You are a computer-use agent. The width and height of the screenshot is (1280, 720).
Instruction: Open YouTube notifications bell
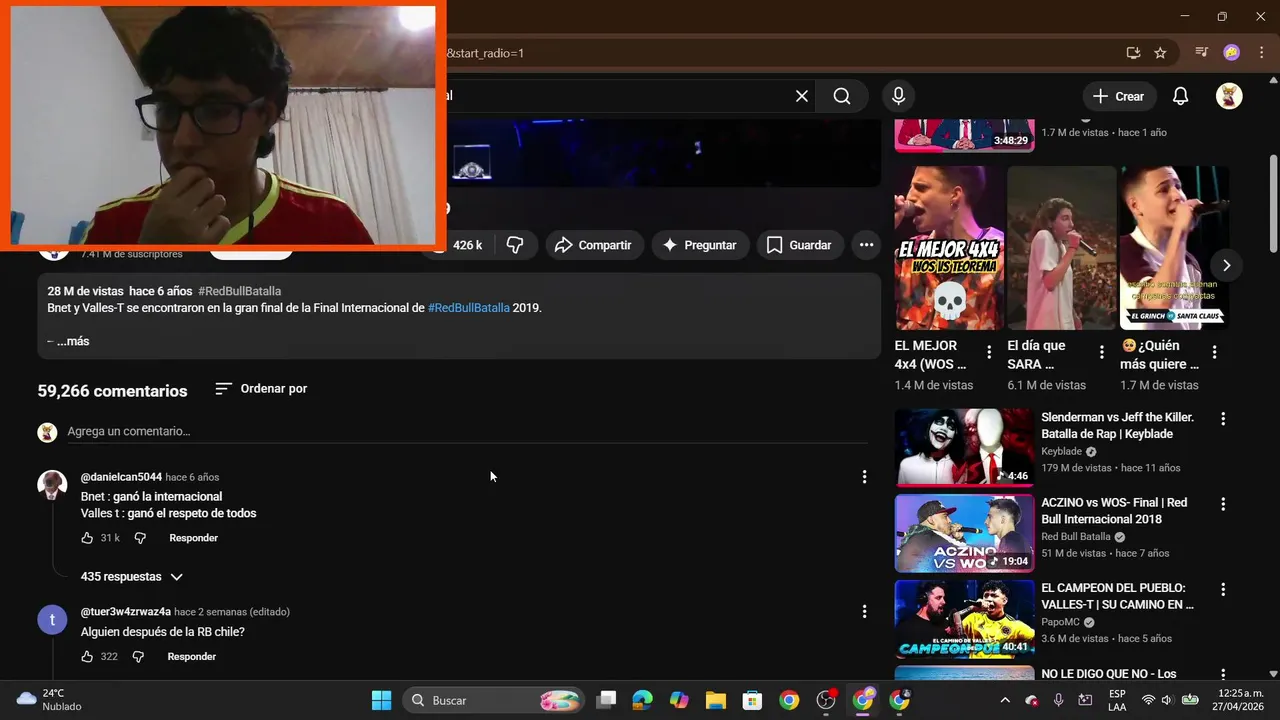[1180, 96]
